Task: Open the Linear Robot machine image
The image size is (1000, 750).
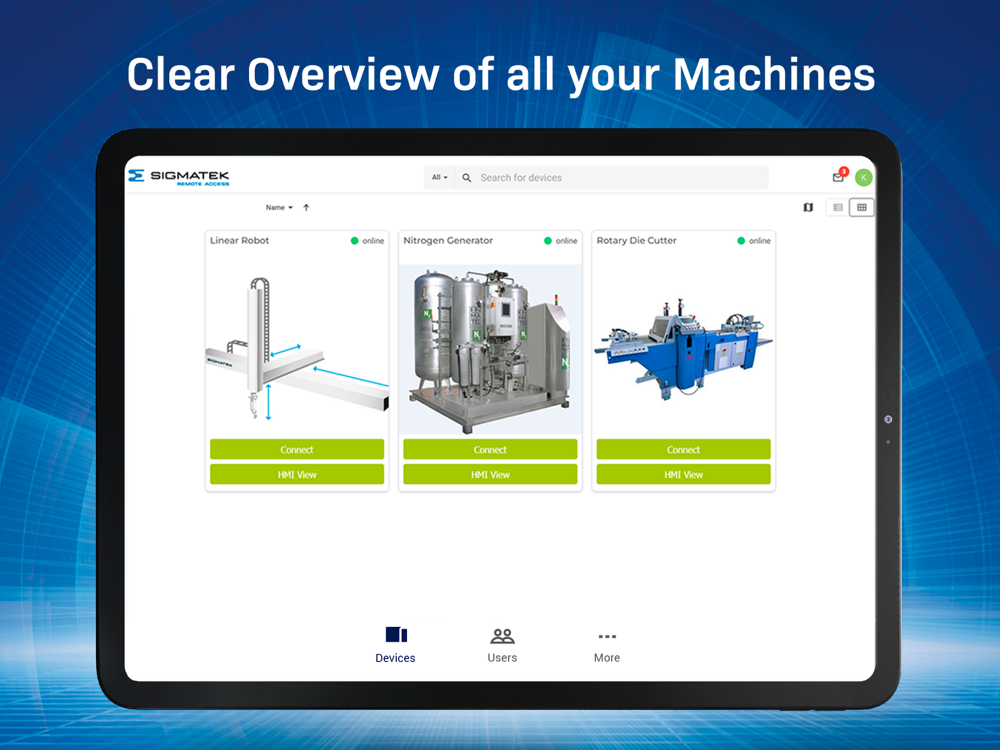Action: point(297,349)
